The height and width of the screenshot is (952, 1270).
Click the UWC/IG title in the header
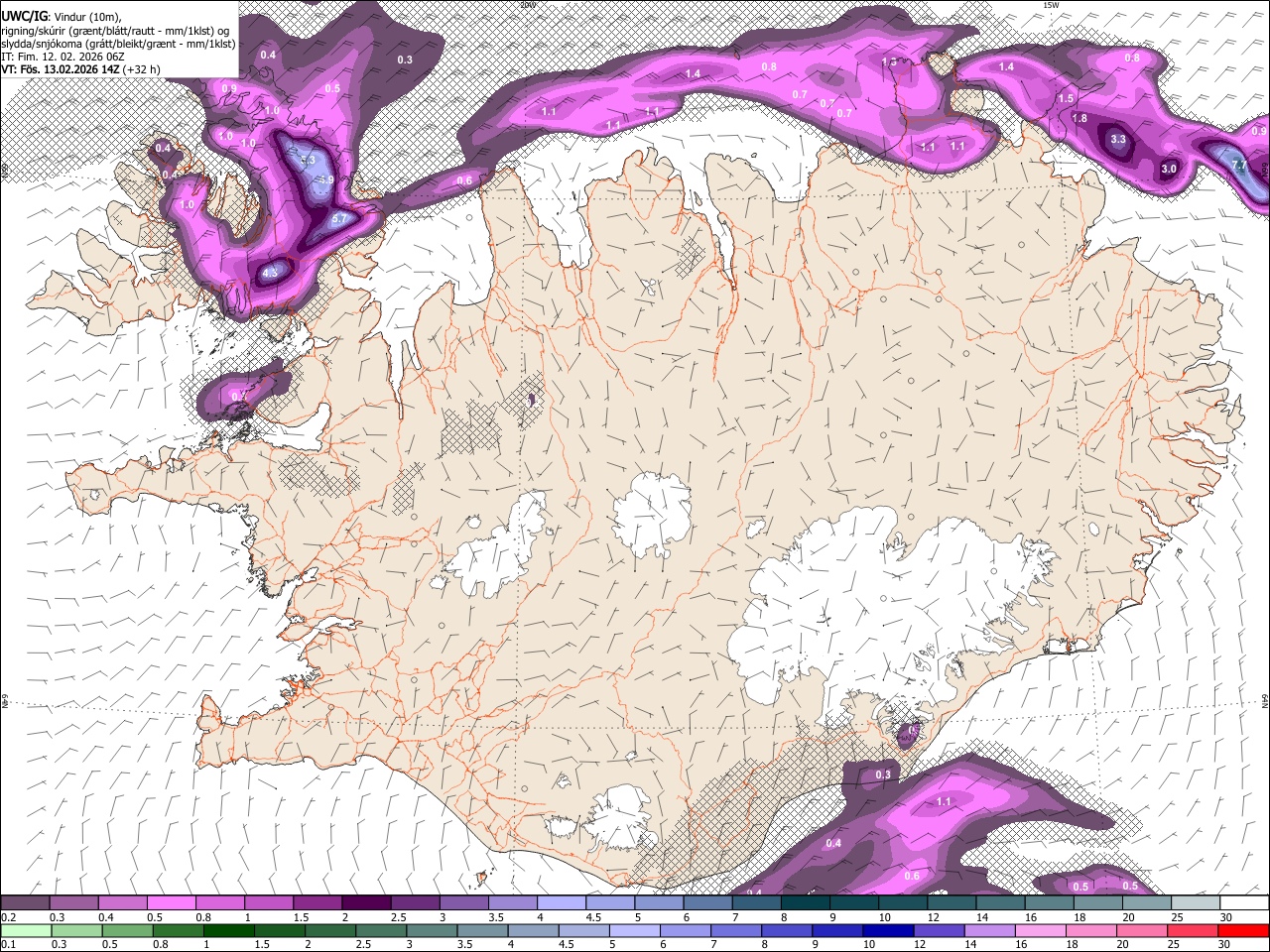pyautogui.click(x=23, y=15)
